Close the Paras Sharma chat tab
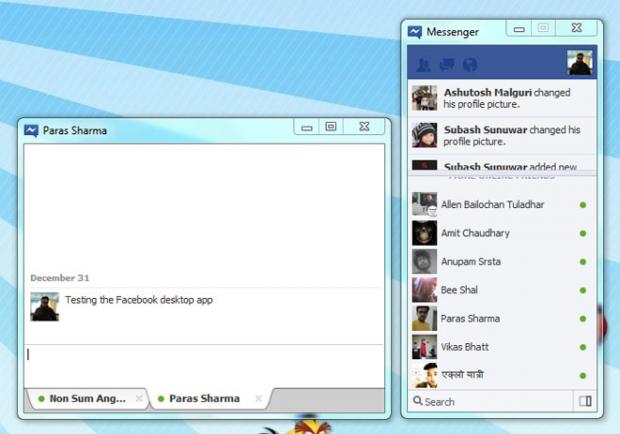Viewport: 620px width, 434px height. coord(258,399)
